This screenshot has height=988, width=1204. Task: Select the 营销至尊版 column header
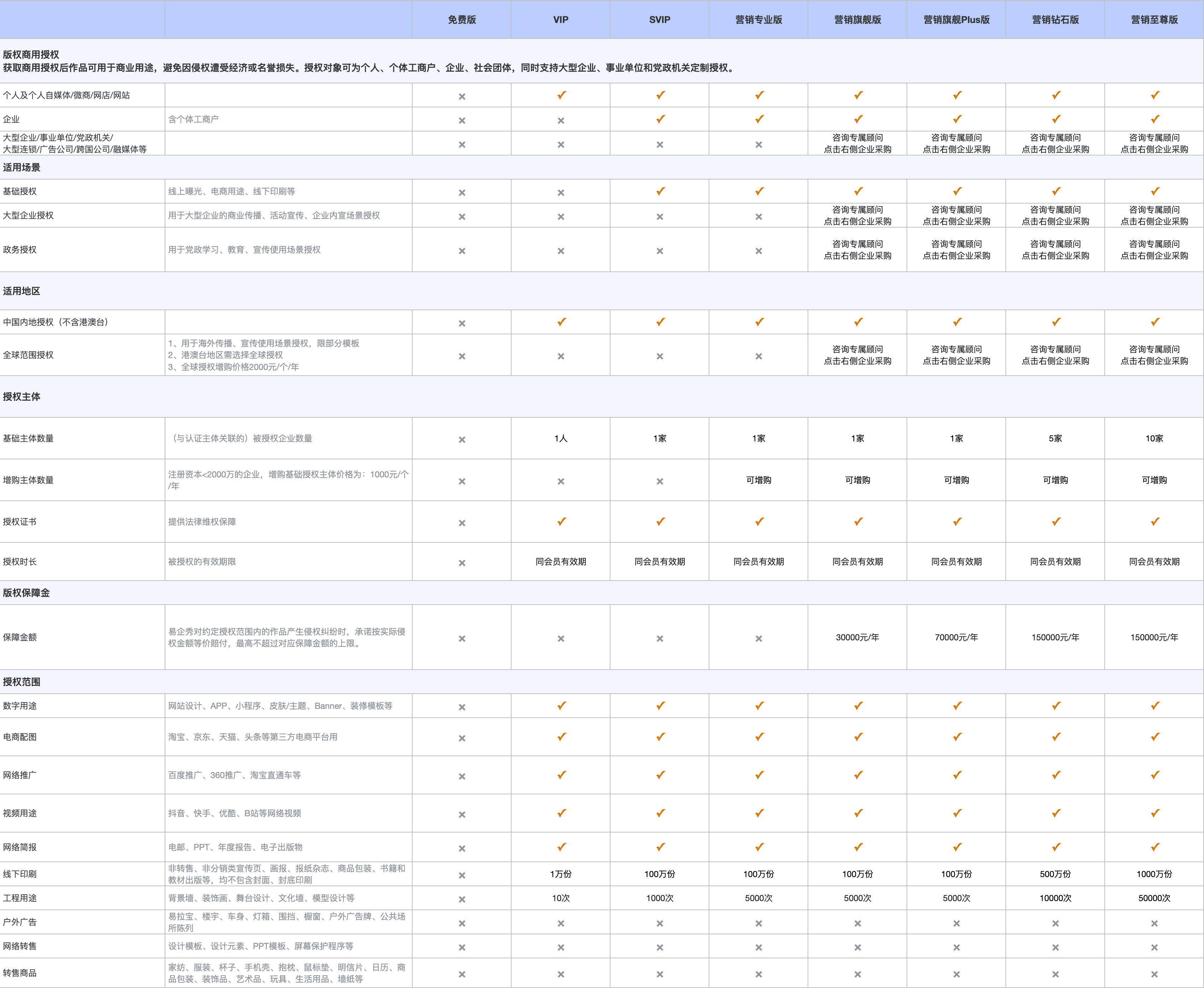(1155, 20)
